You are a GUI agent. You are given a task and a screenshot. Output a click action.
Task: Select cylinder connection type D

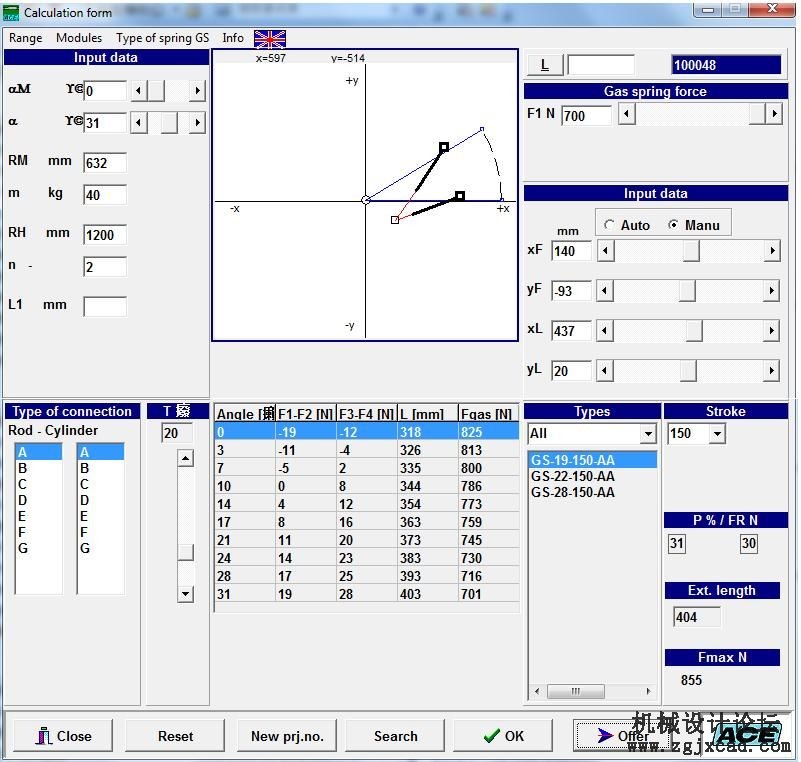click(100, 500)
